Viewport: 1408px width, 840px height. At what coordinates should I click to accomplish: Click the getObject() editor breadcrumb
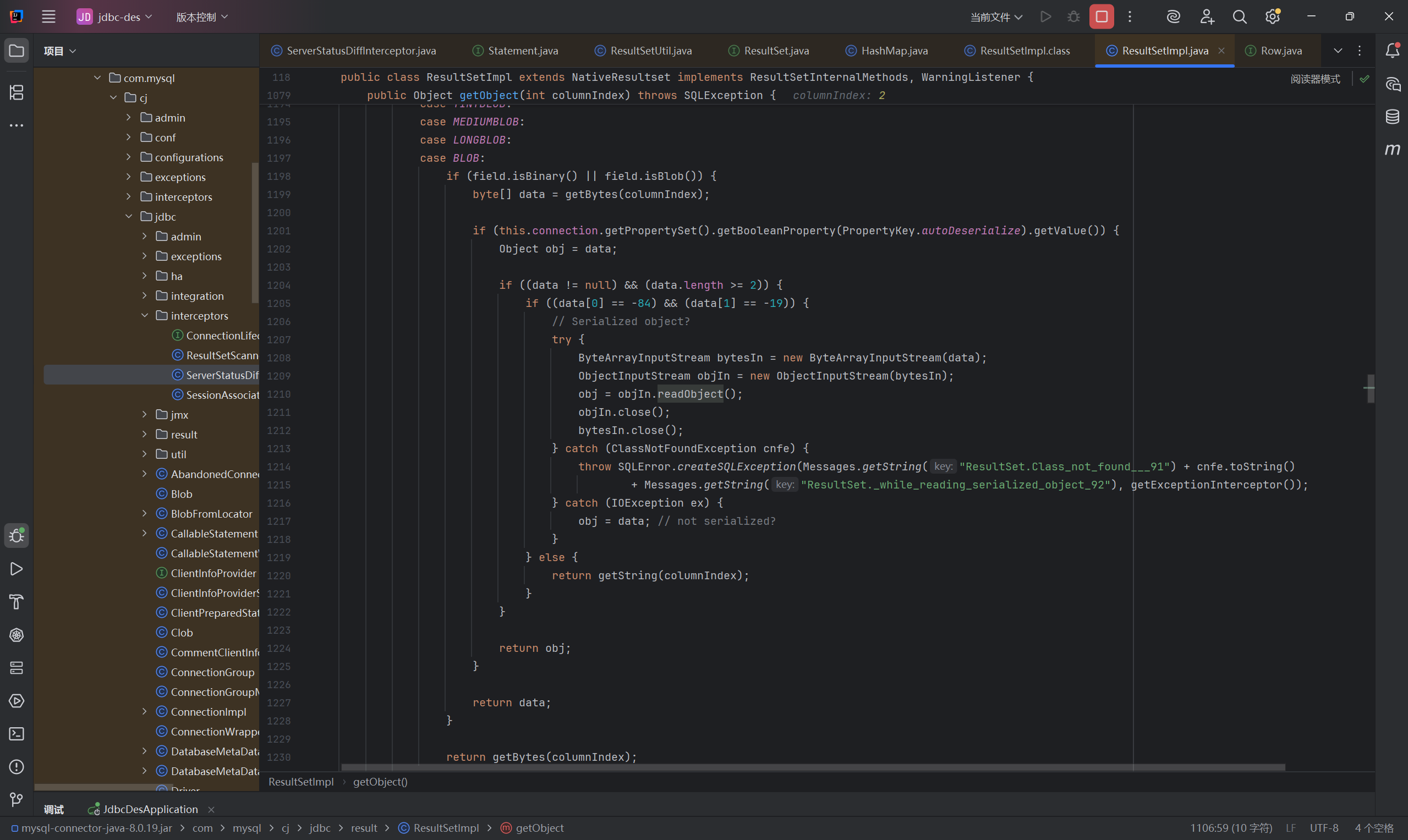coord(380,782)
